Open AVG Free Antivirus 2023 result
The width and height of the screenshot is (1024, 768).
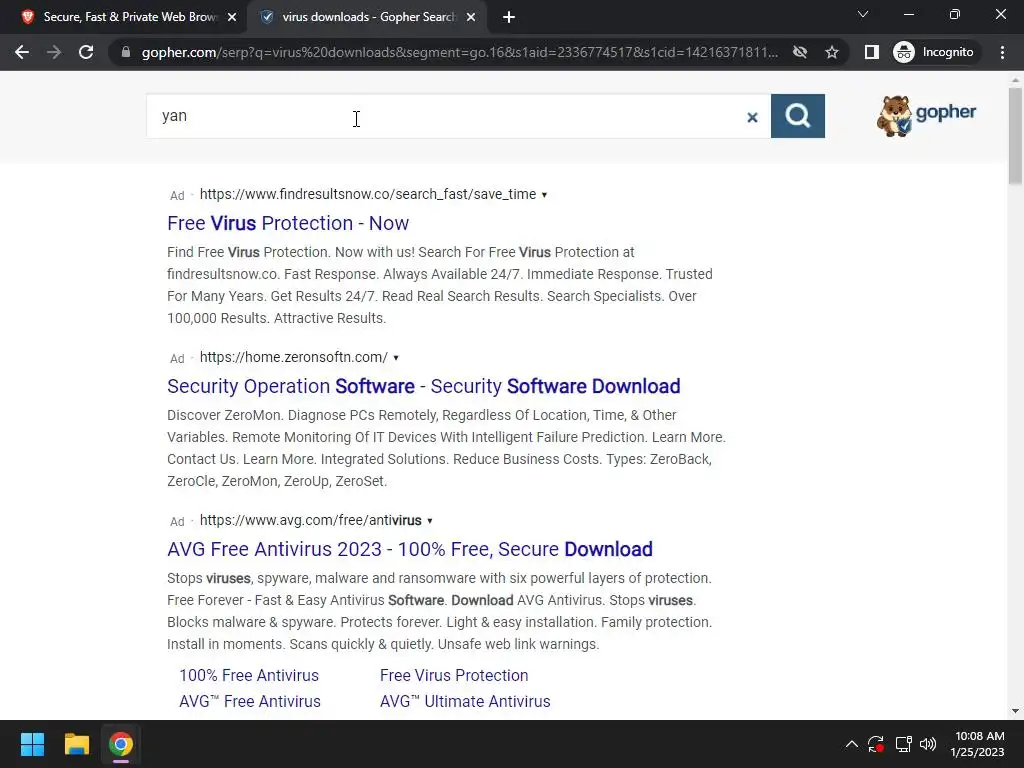pos(409,549)
